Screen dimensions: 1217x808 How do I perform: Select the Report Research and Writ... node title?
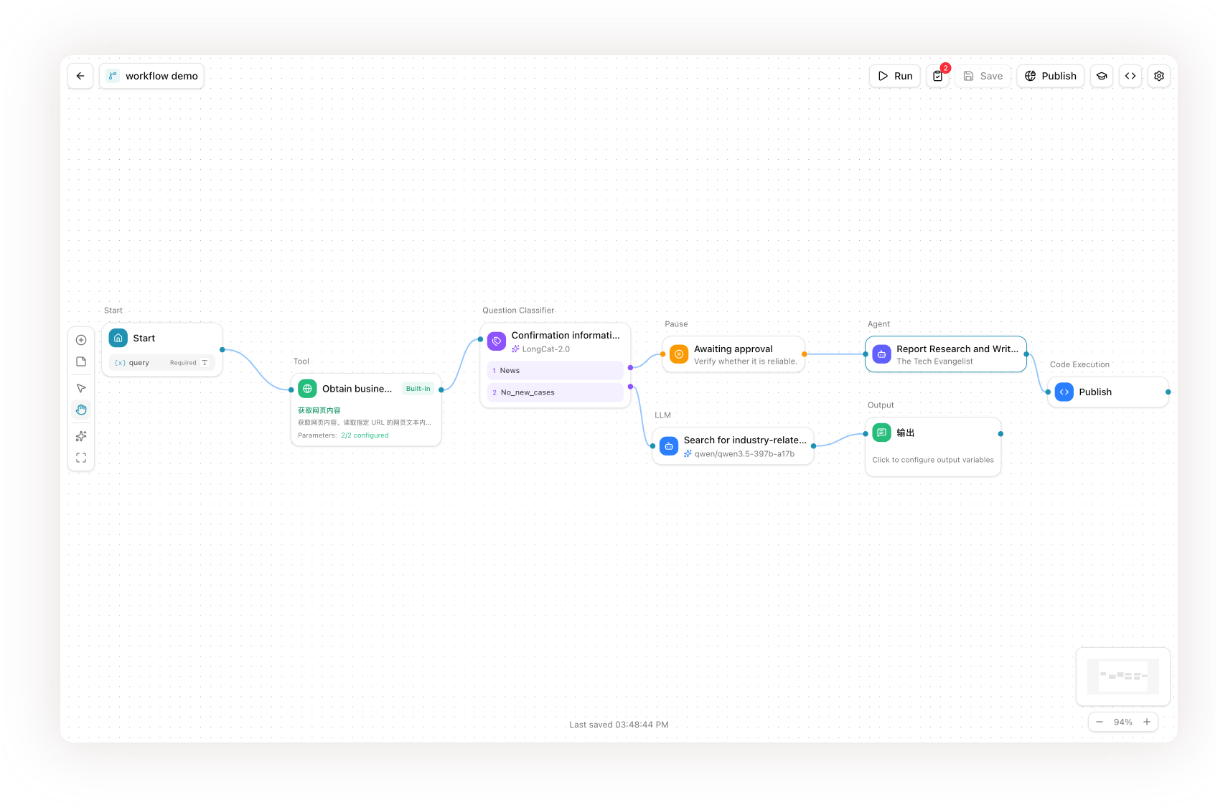point(958,349)
